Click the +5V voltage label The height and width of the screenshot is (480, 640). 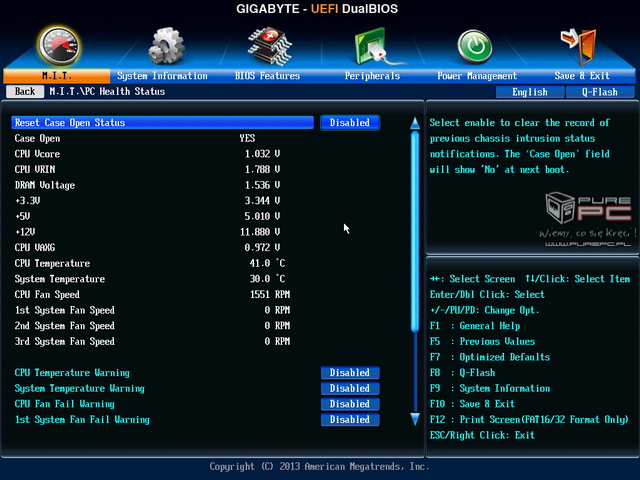coord(22,216)
